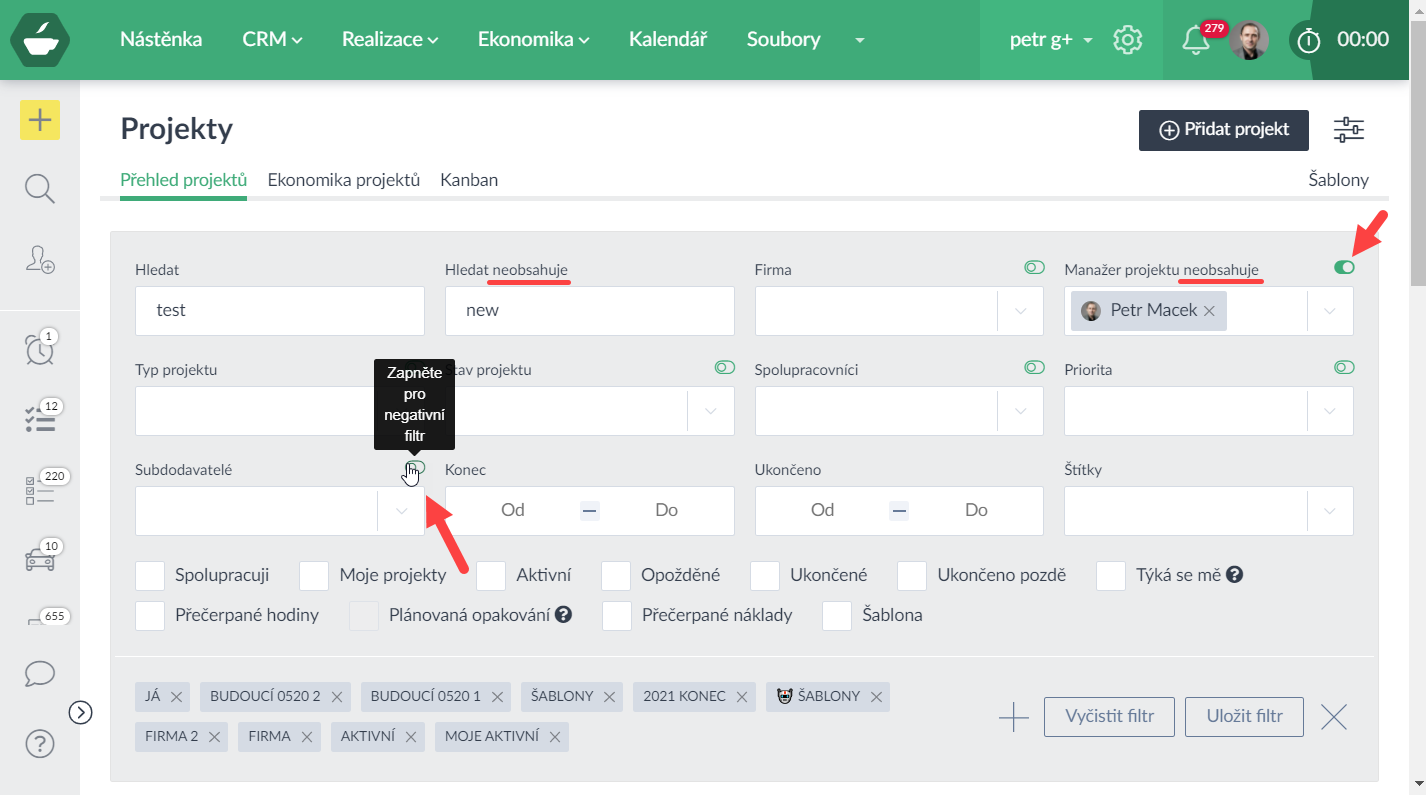Viewport: 1426px width, 795px height.
Task: Switch to the Kanban tab
Action: [469, 180]
